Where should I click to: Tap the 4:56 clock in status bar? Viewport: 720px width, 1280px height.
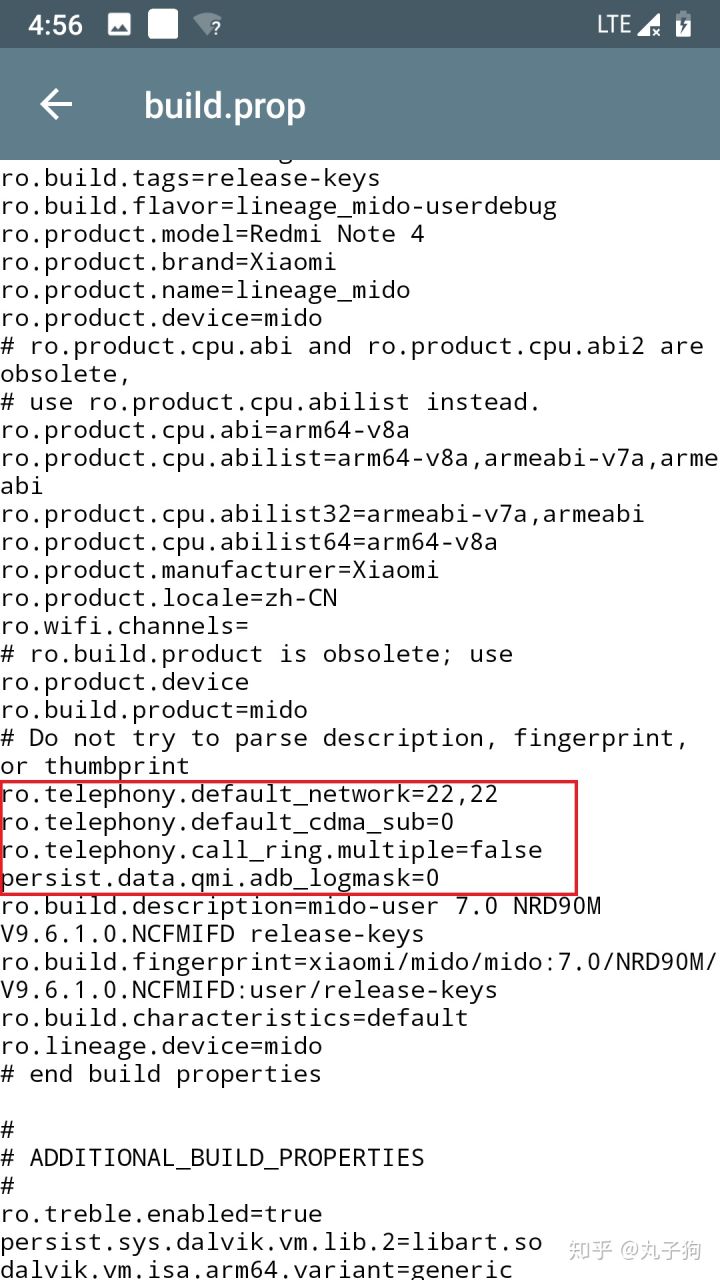(55, 25)
